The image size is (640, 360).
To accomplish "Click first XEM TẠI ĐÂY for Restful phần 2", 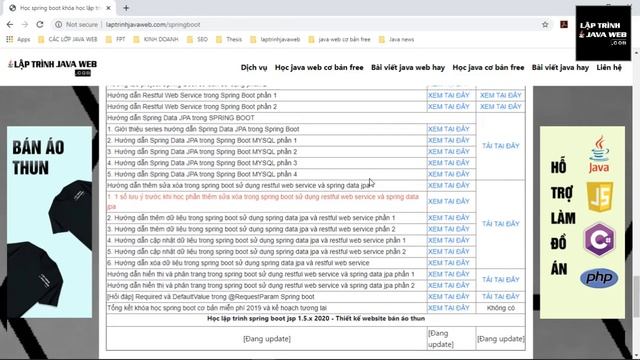I will (449, 107).
